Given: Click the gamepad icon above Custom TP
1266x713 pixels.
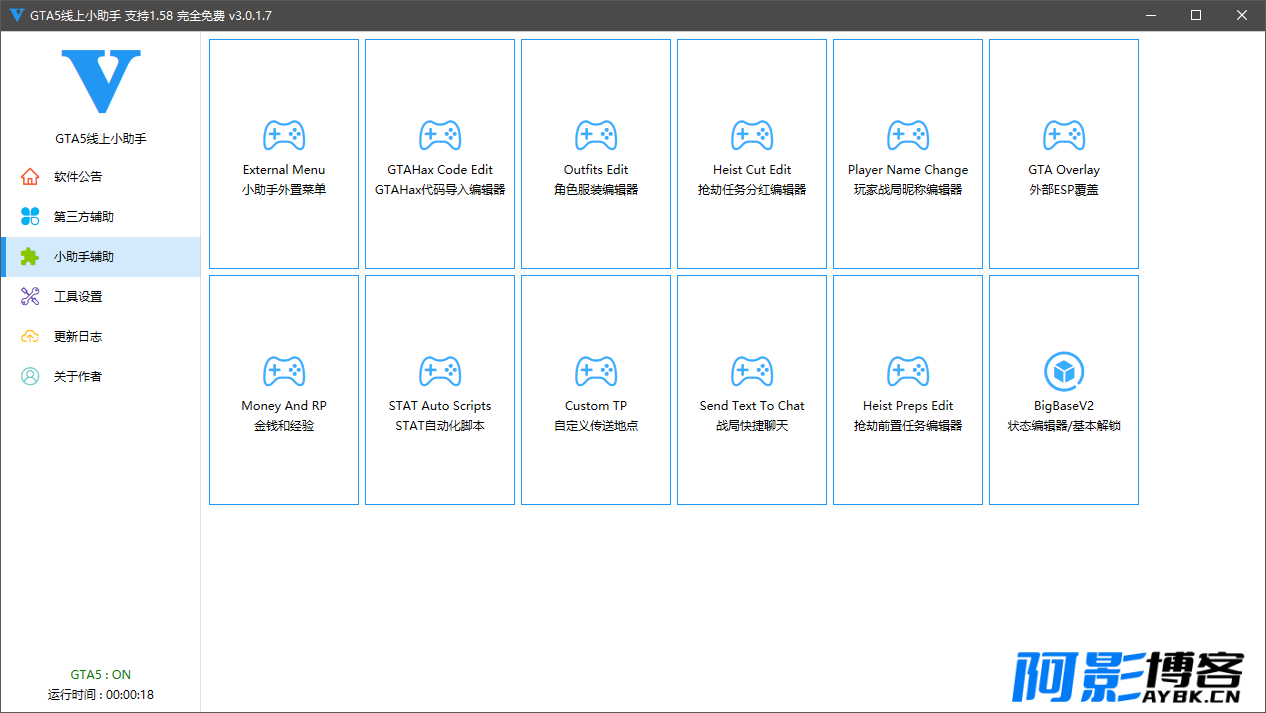Looking at the screenshot, I should (x=596, y=371).
